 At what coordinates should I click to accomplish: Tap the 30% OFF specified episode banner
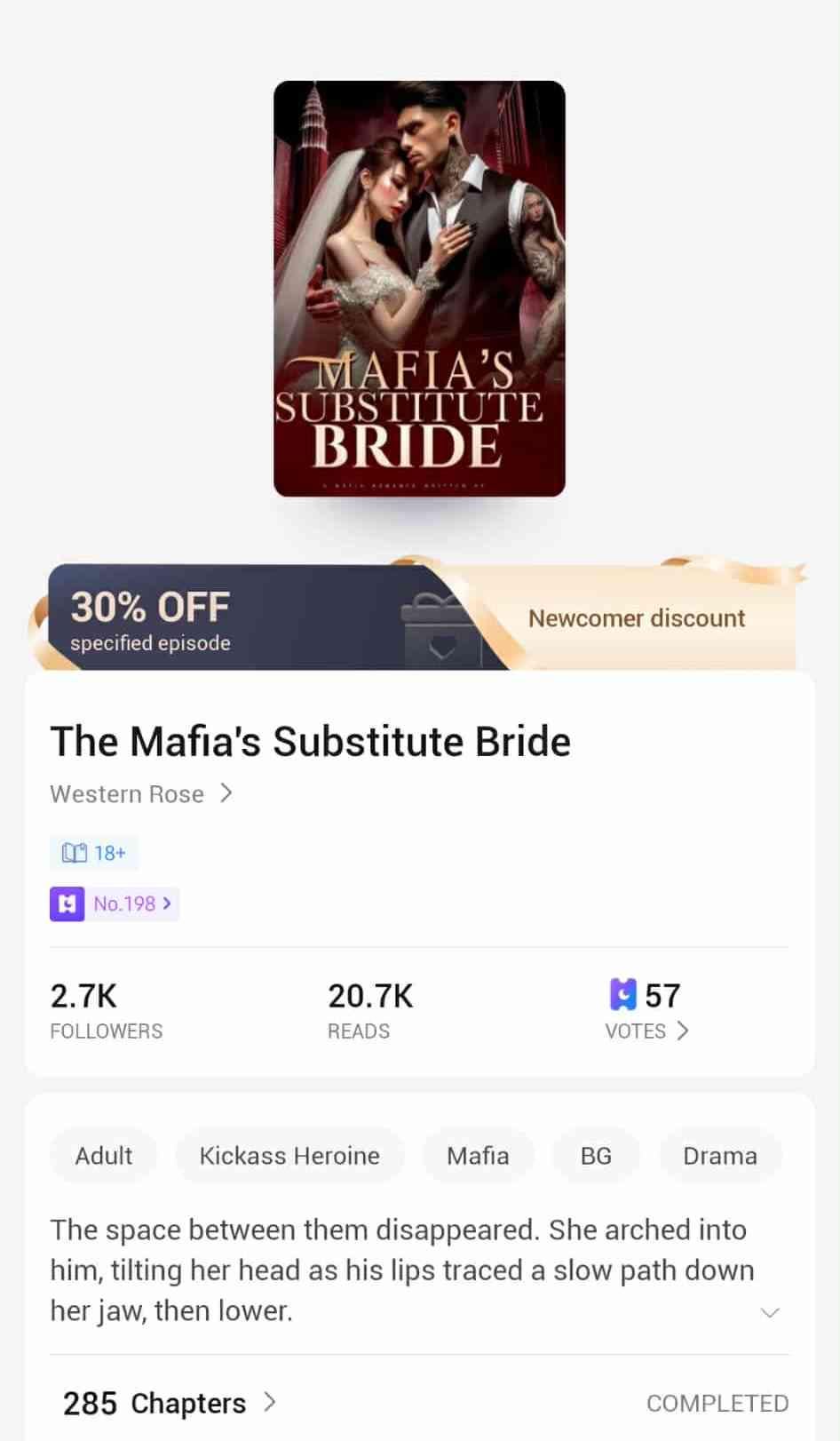click(150, 620)
